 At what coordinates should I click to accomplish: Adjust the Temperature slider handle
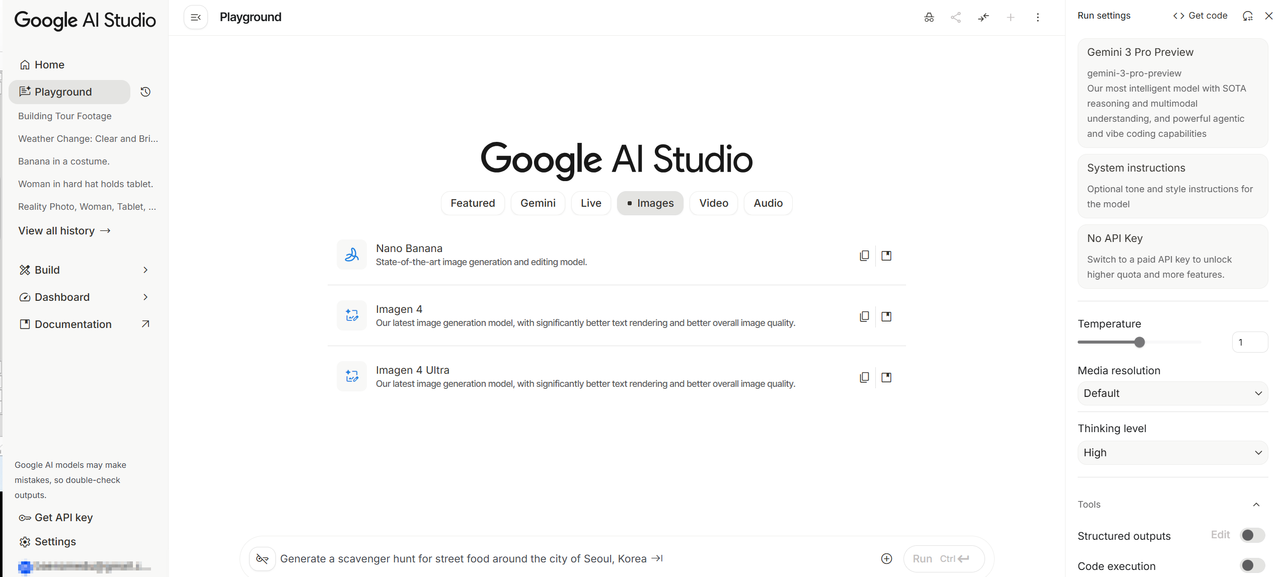[x=1139, y=342]
